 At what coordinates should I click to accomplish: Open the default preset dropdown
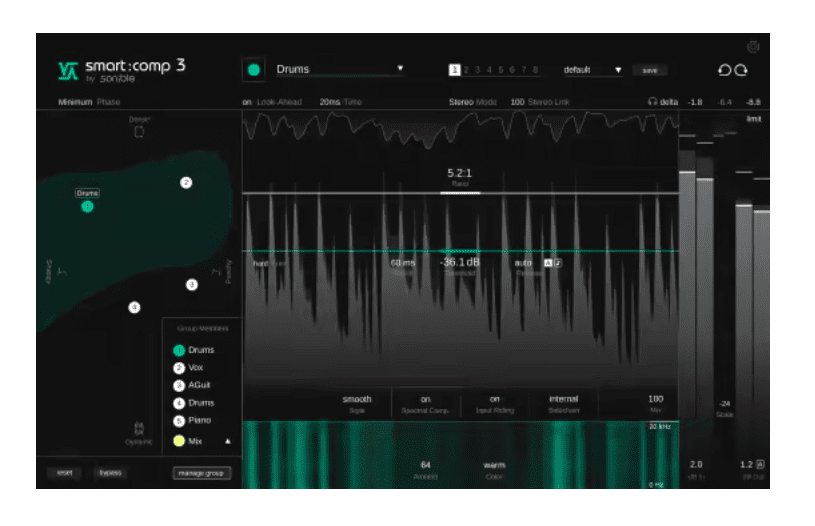click(593, 70)
